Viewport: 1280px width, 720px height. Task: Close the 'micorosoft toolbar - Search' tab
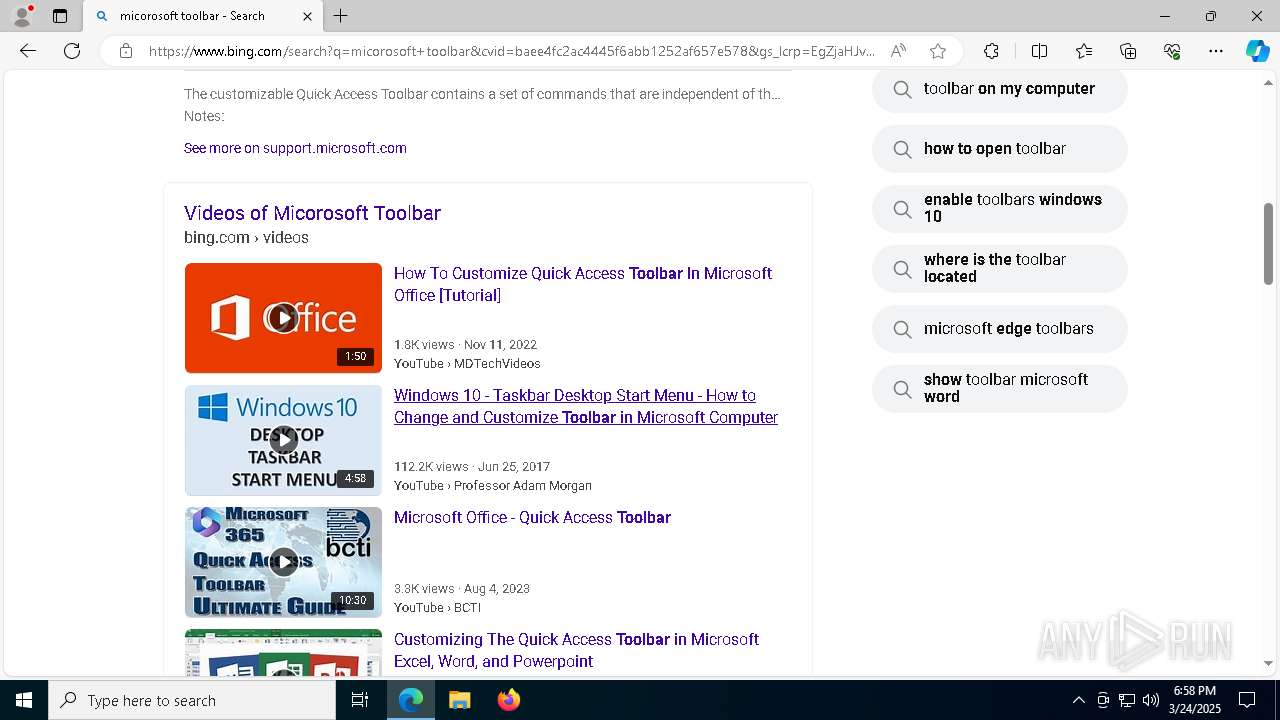[x=308, y=16]
